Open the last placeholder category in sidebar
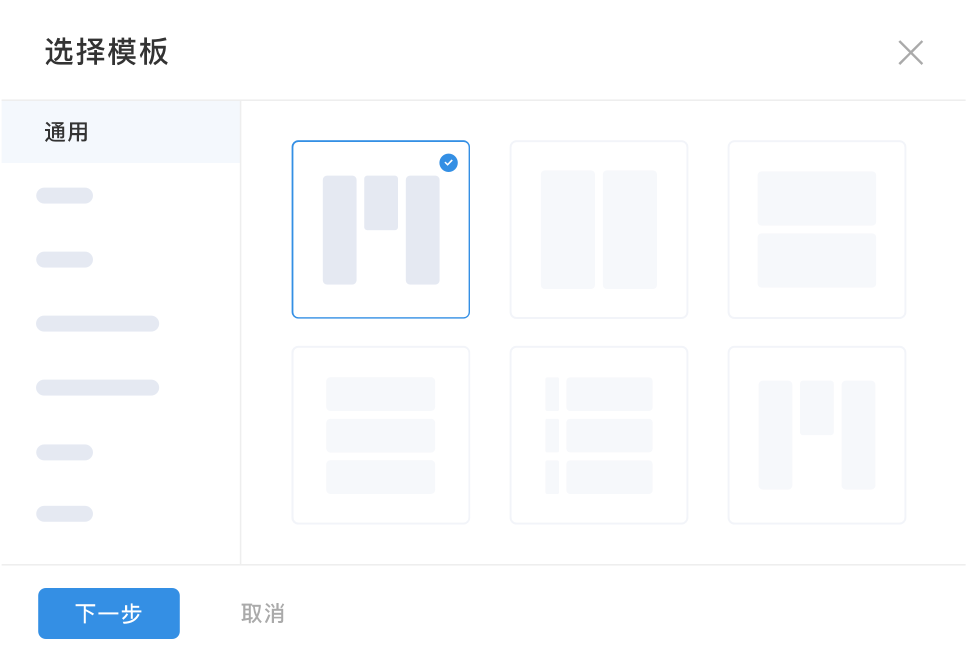966x664 pixels. [x=65, y=514]
